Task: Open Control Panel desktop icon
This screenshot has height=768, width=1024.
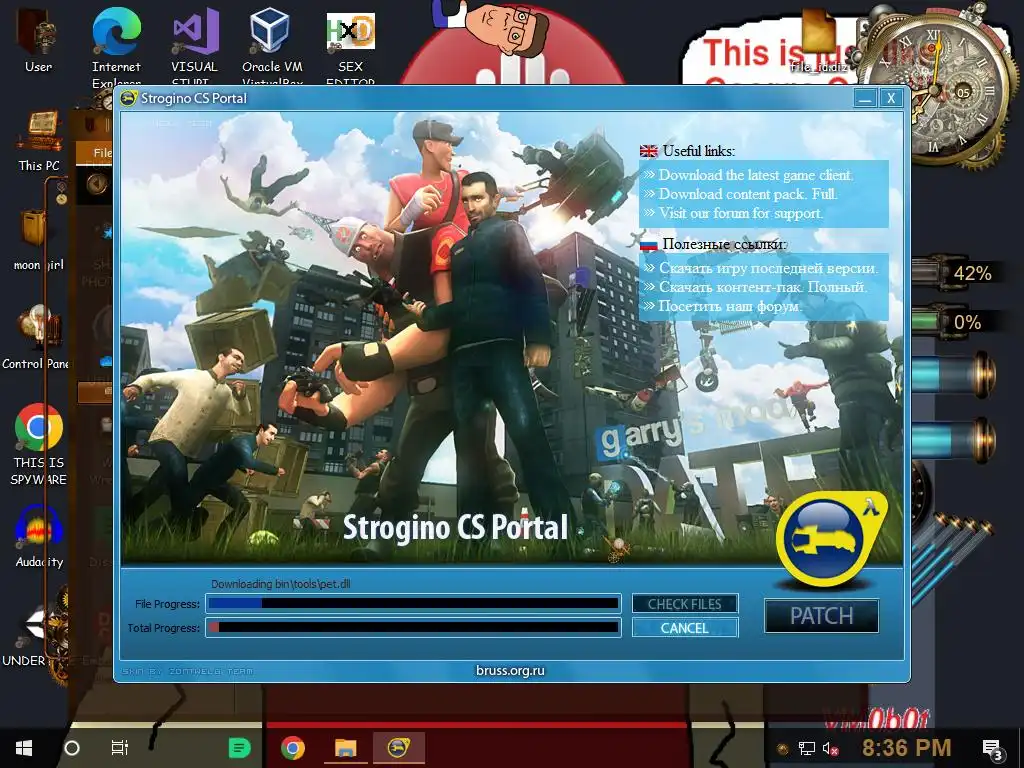Action: 36,338
